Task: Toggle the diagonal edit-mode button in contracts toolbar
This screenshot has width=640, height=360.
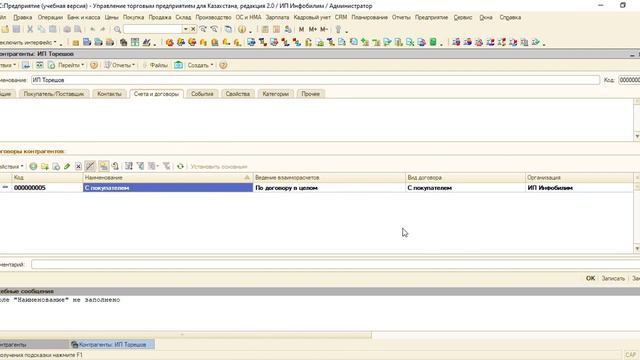Action: coord(90,166)
